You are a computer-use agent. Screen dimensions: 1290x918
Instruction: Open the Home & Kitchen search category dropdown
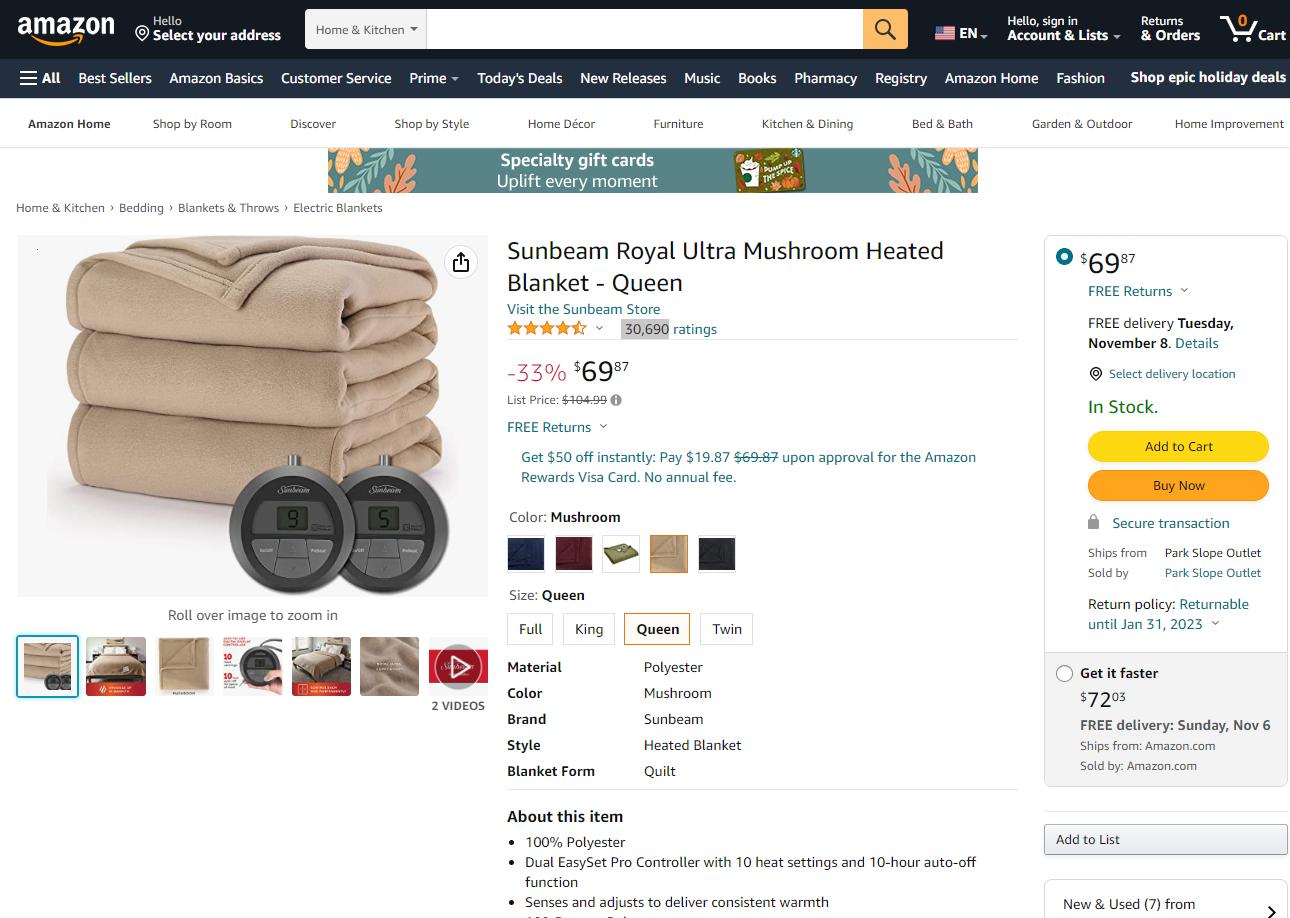[x=364, y=29]
